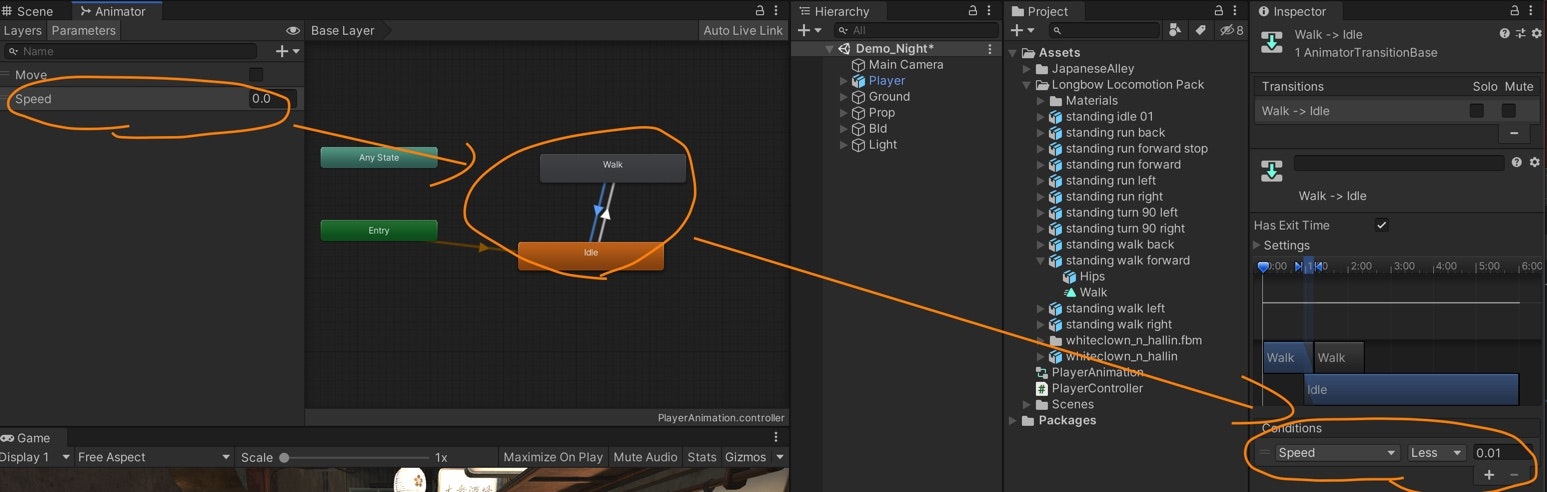Select the Walk animation clip in Project
The width and height of the screenshot is (1547, 492).
tap(1093, 292)
